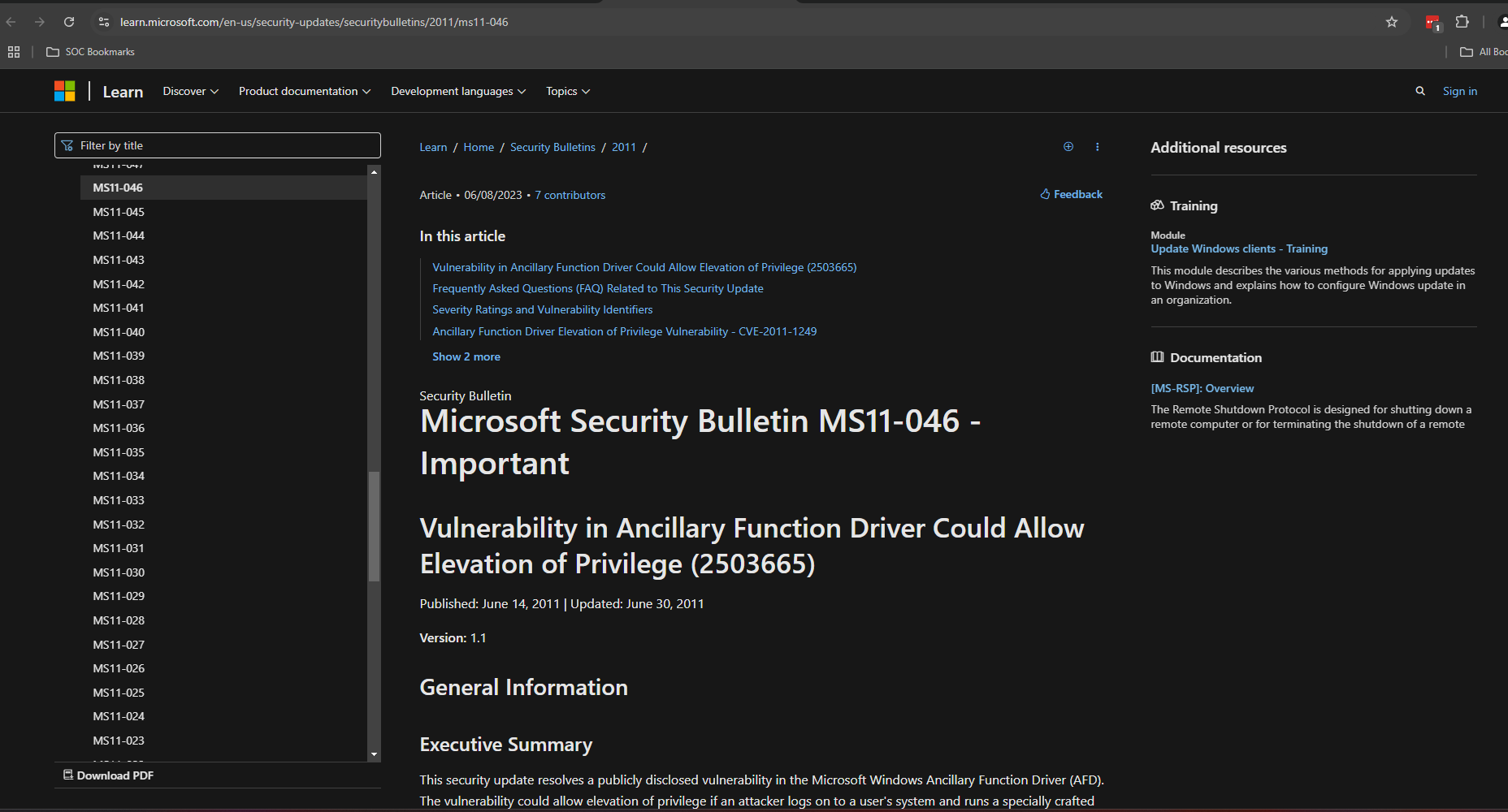Click the Microsoft logo icon
Image resolution: width=1508 pixels, height=812 pixels.
click(x=65, y=91)
